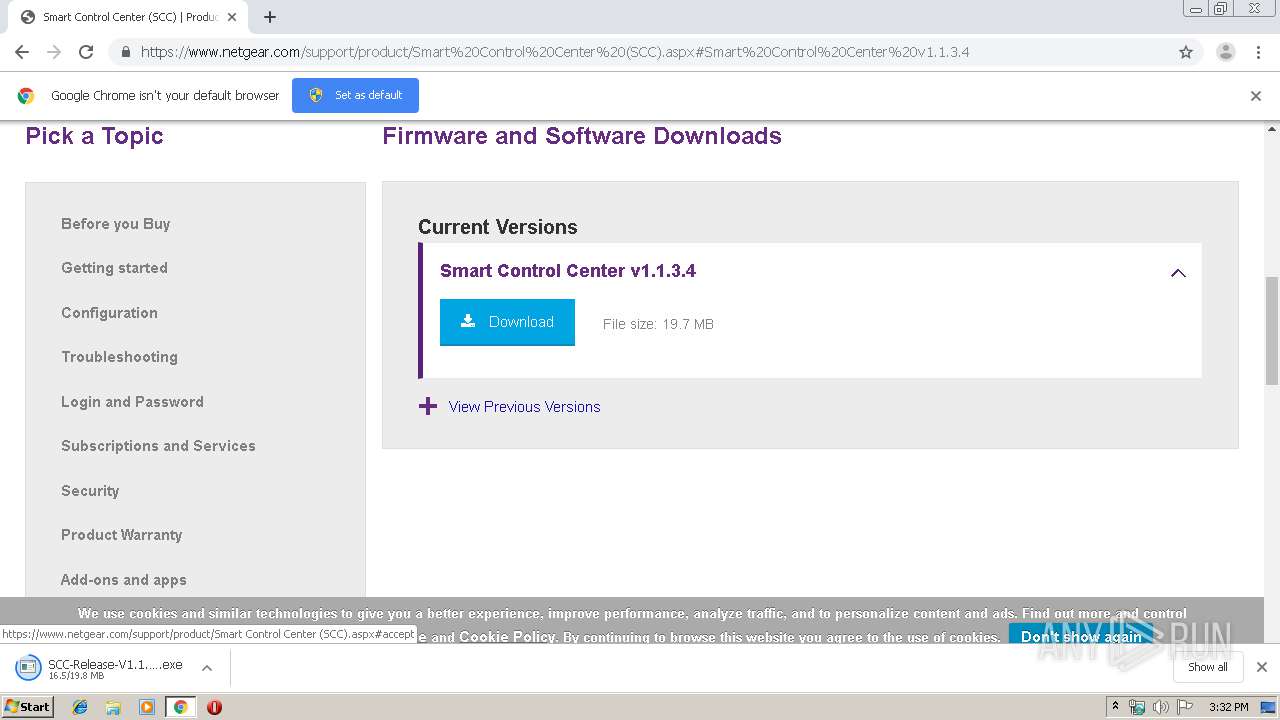The width and height of the screenshot is (1280, 720).
Task: Open the Windows Start menu
Action: click(28, 707)
